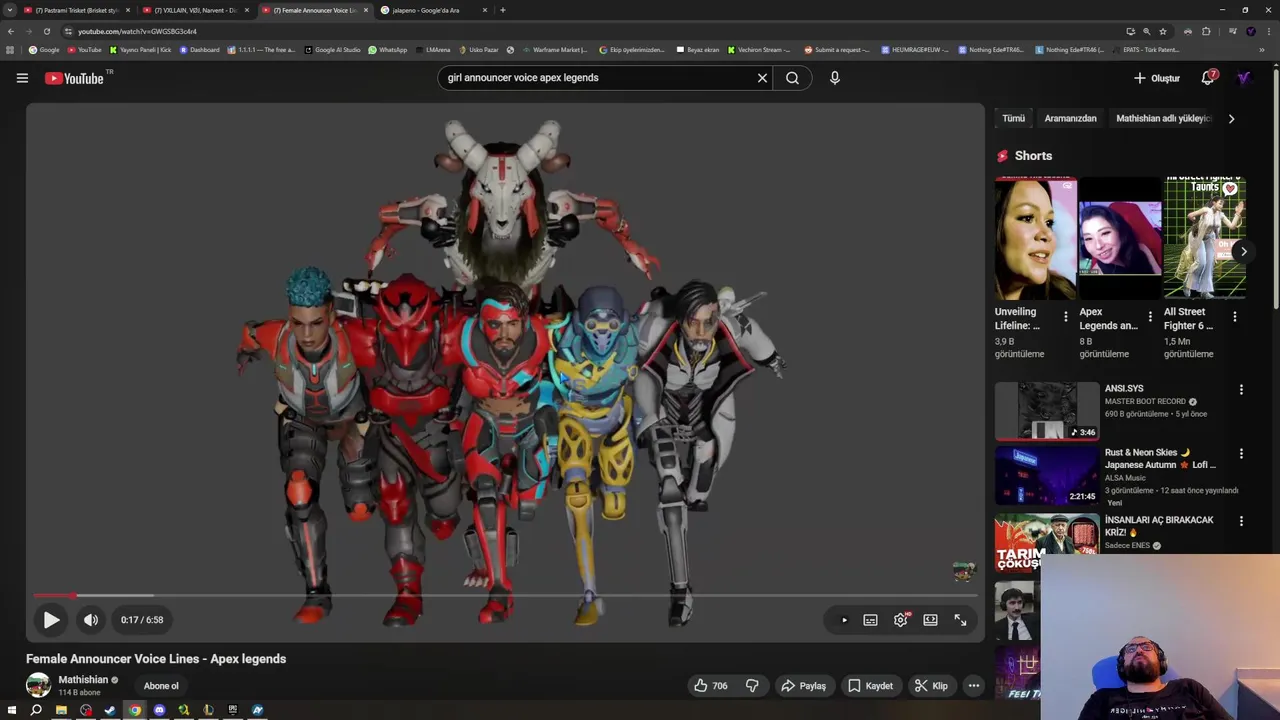Select the Aramanızdan filter chip

click(1070, 118)
